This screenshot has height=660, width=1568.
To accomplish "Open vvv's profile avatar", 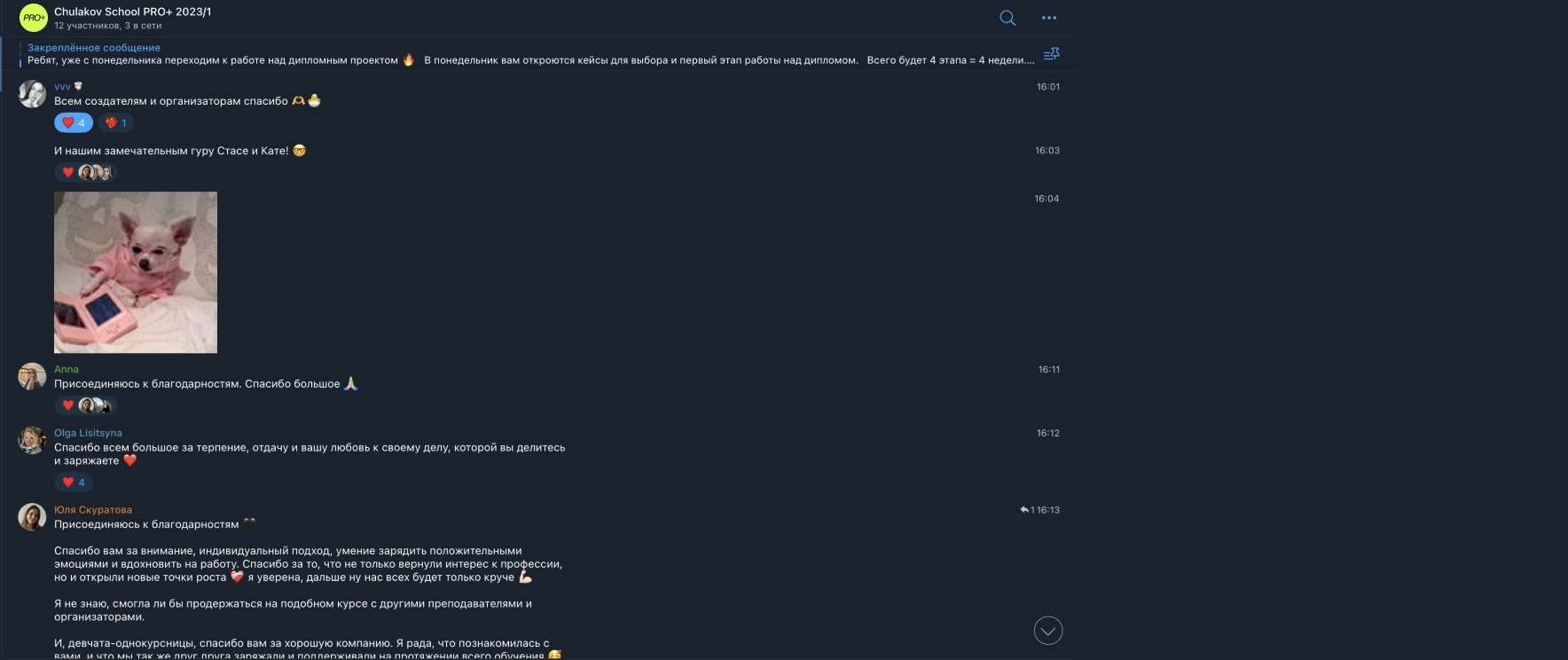I will pos(33,94).
